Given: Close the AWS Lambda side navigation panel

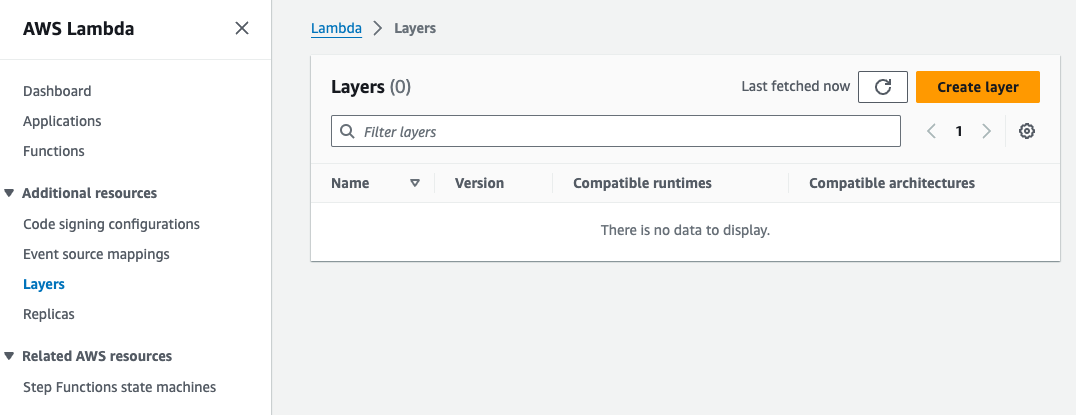Looking at the screenshot, I should click(242, 28).
